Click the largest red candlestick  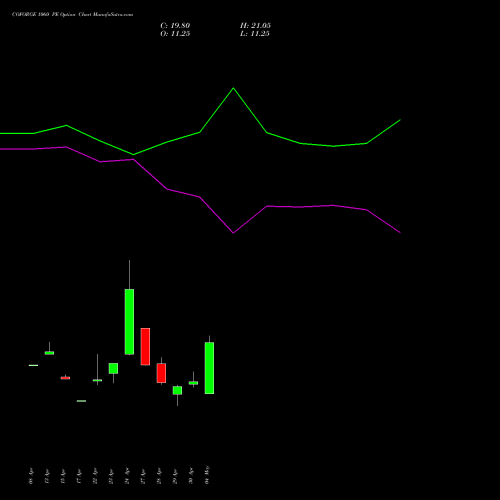145,346
